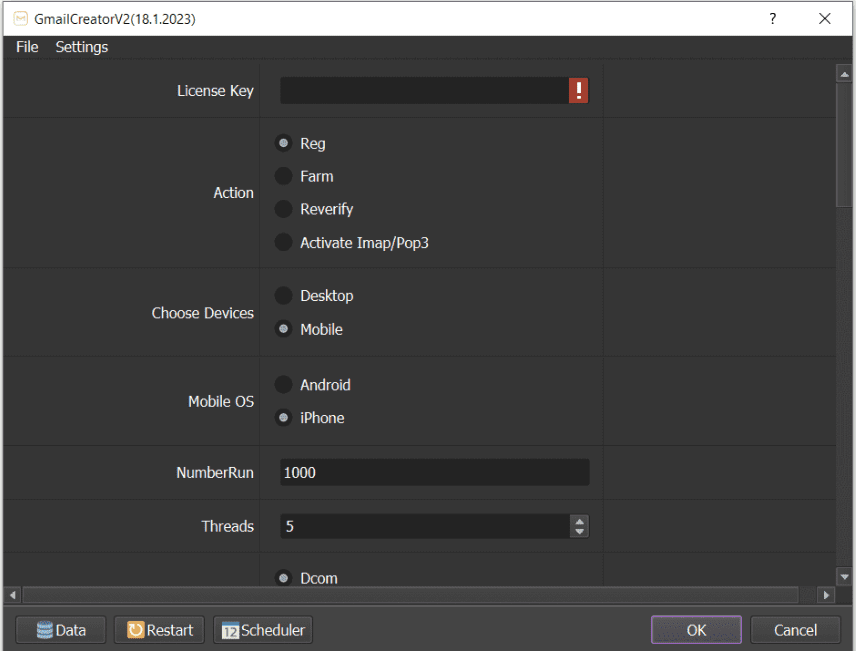
Task: Choose Desktop as device
Action: (x=283, y=295)
